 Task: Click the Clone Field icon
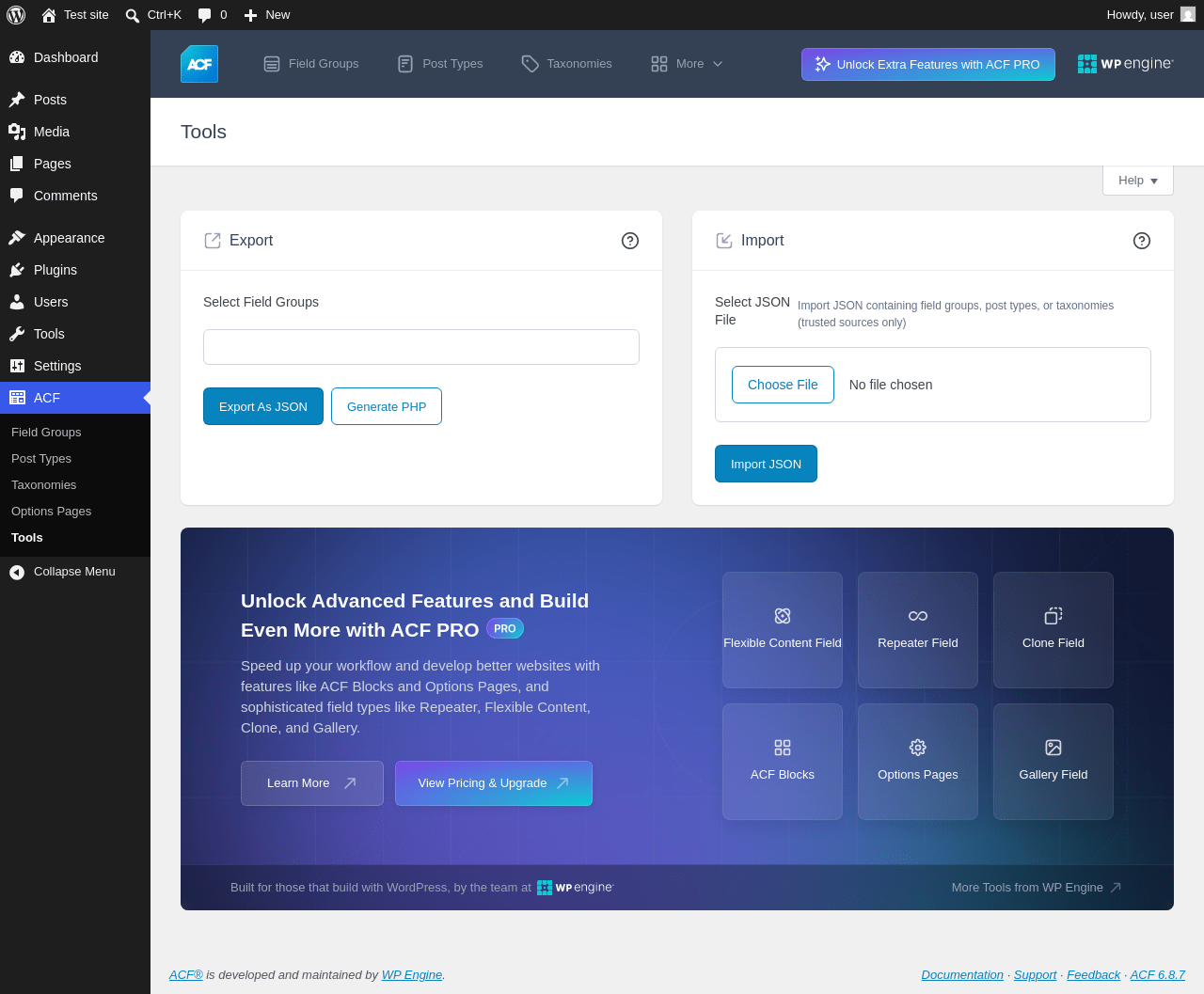(x=1053, y=616)
